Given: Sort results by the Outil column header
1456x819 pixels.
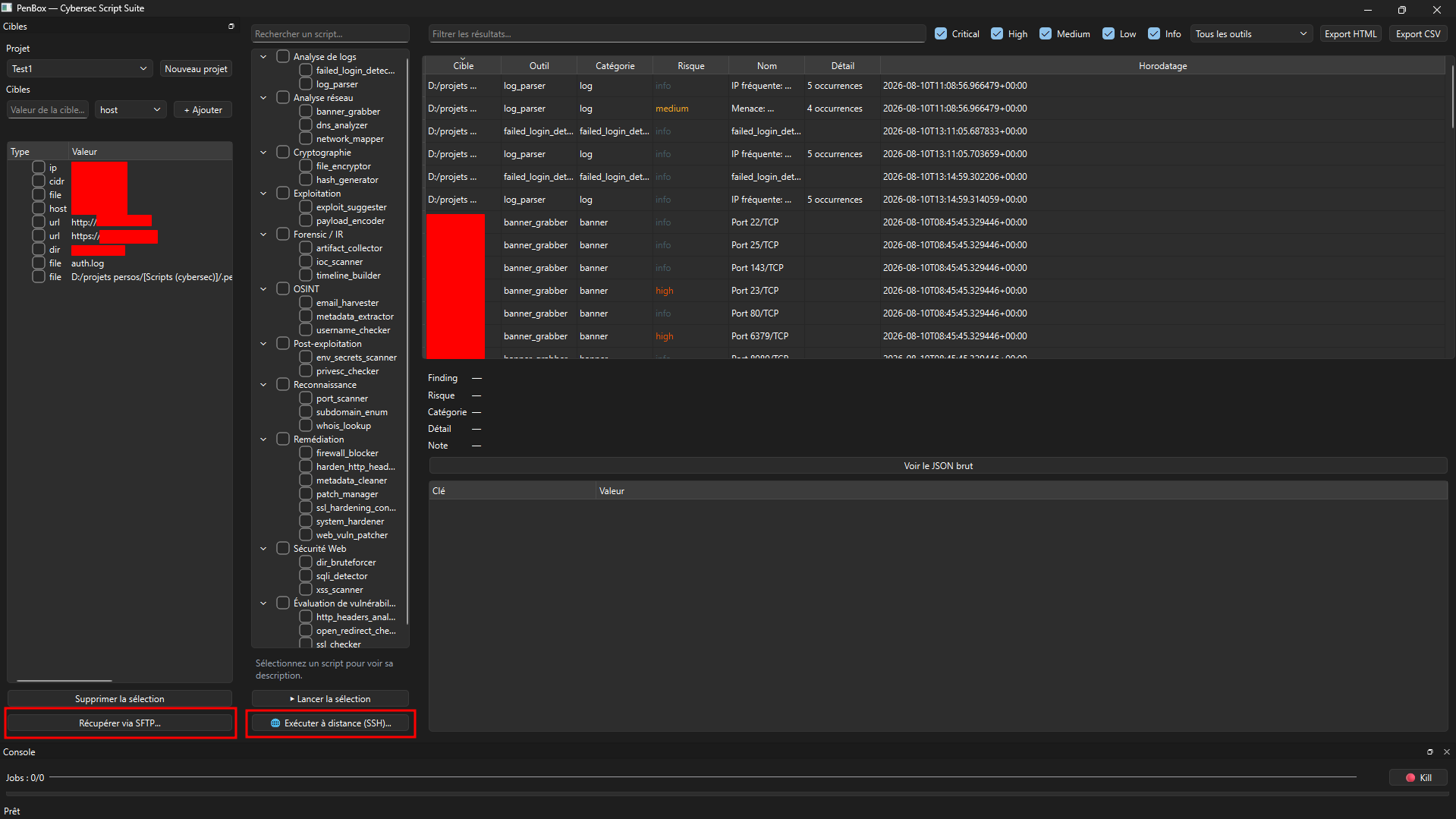Looking at the screenshot, I should point(539,66).
